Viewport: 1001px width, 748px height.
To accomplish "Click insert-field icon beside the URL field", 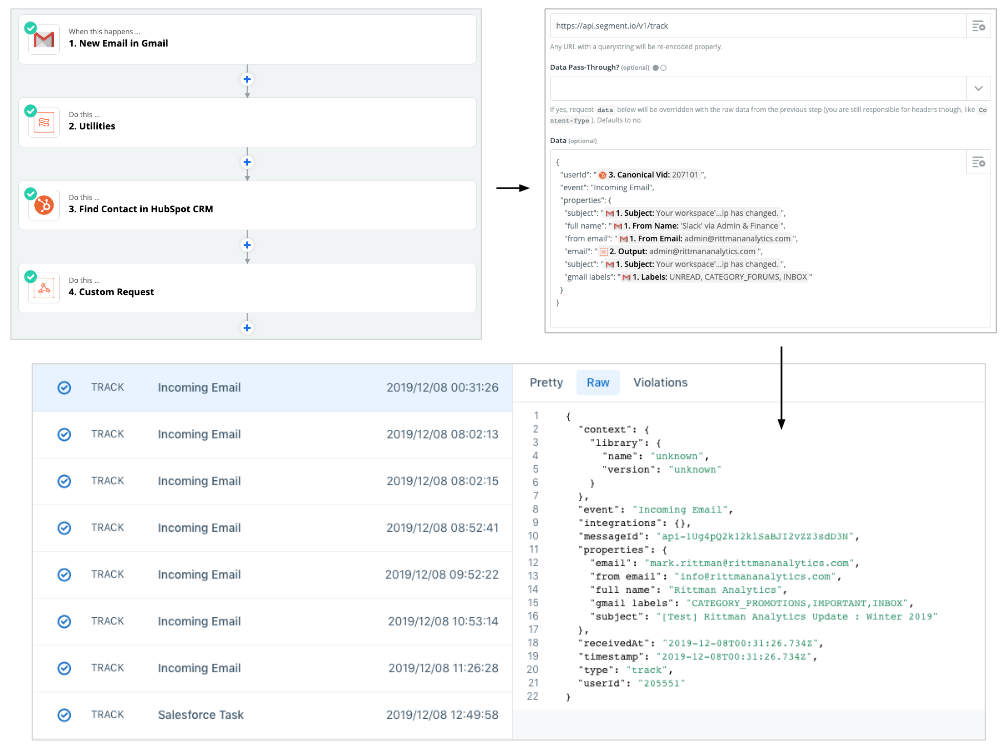I will (979, 26).
